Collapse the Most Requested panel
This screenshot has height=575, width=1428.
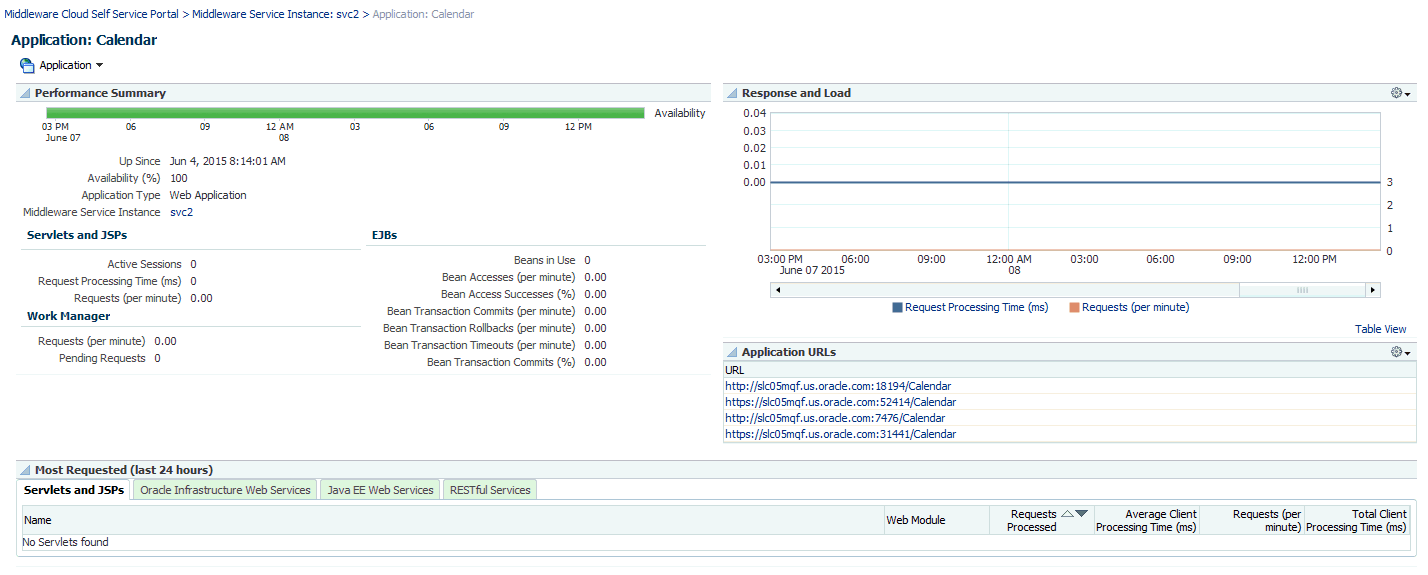click(x=25, y=470)
